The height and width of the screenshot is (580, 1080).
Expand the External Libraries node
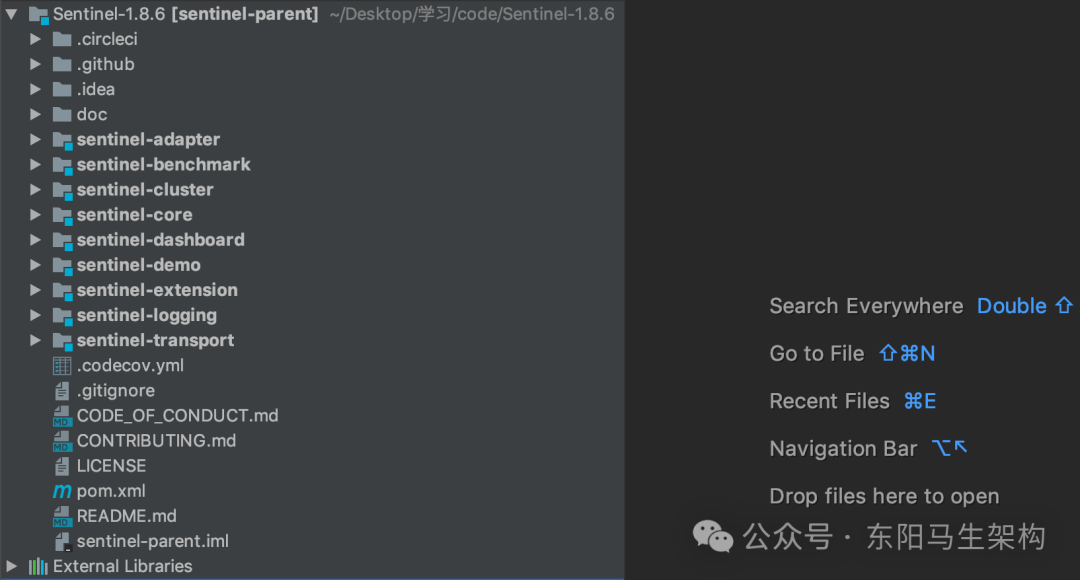click(x=11, y=566)
